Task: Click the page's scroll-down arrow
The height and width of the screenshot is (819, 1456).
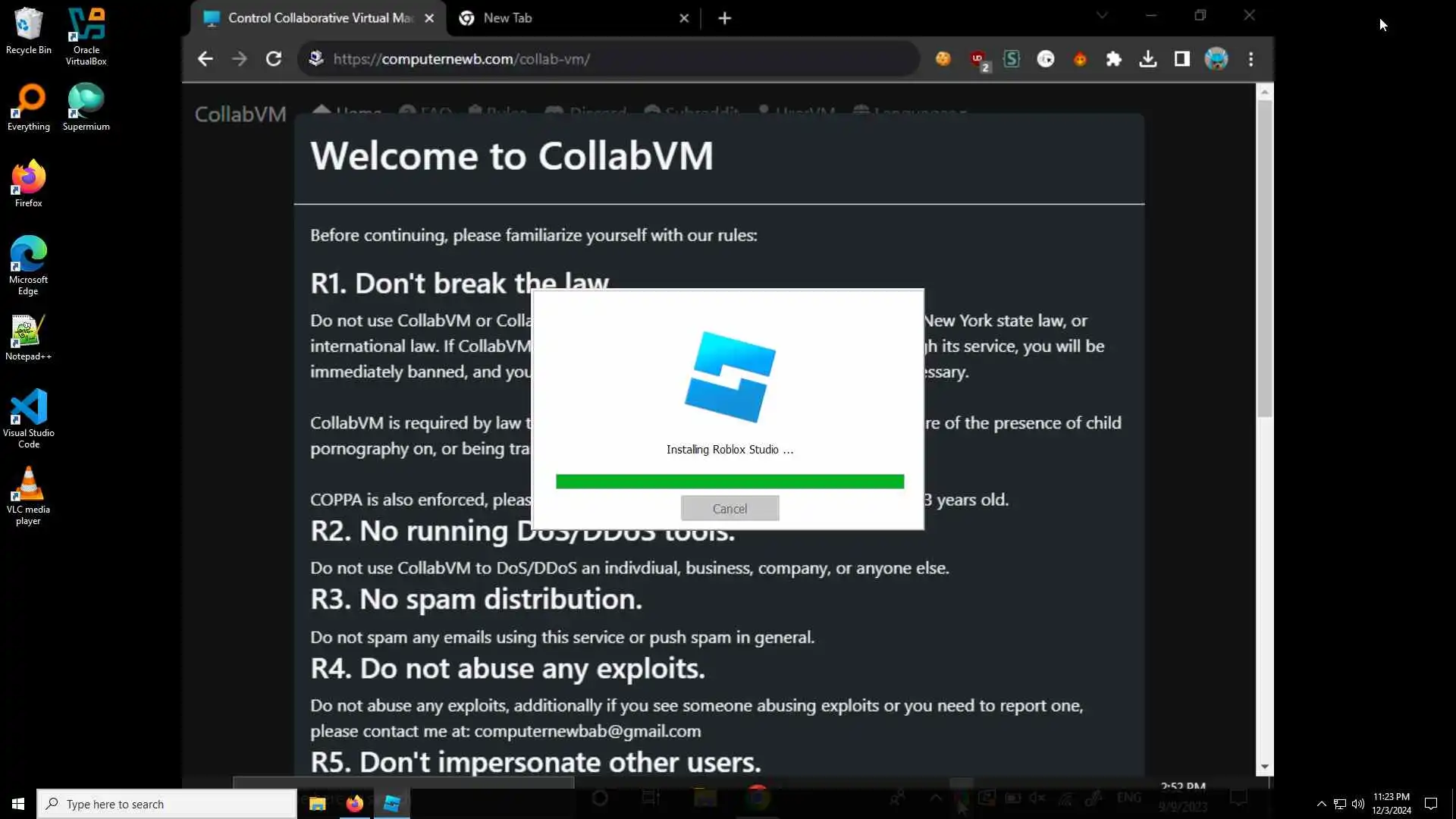Action: [1264, 767]
